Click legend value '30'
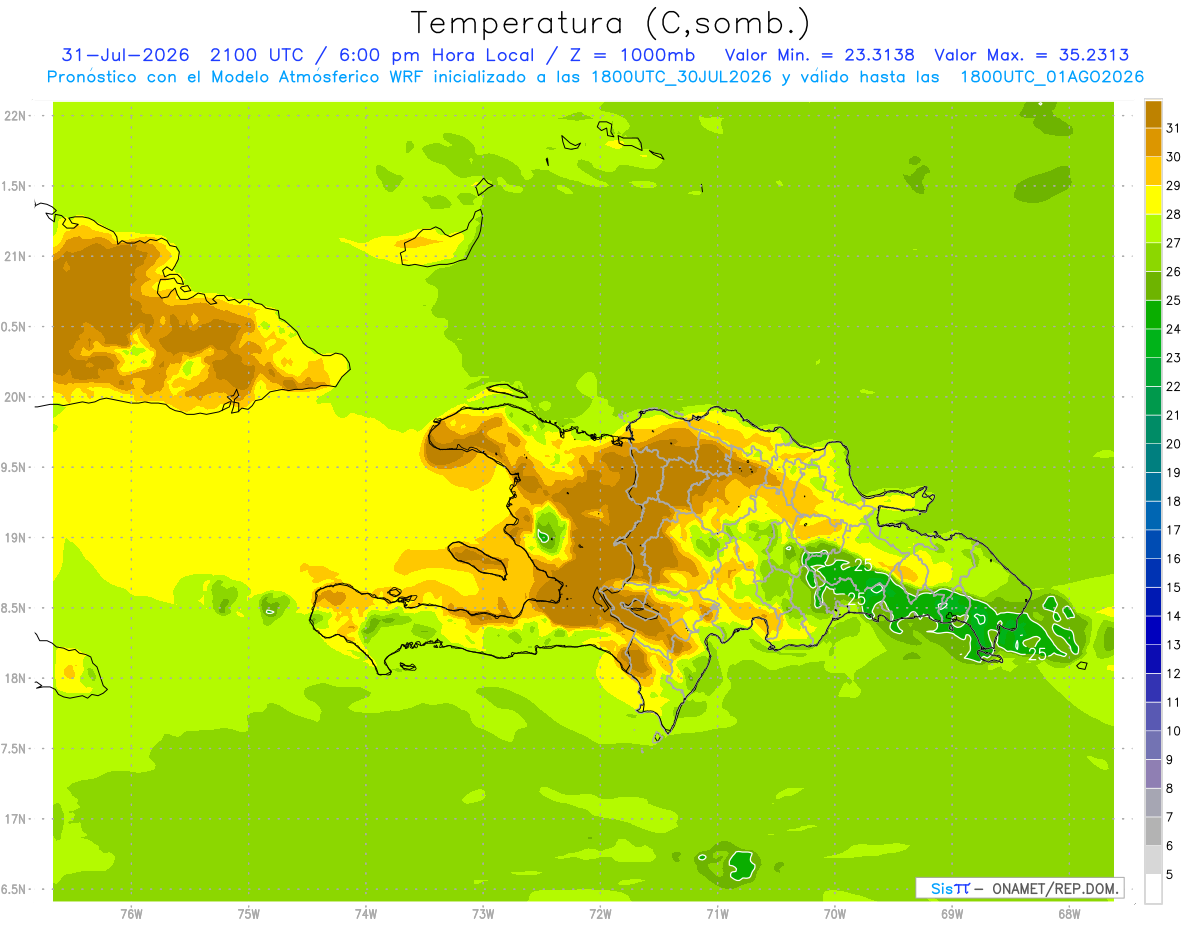The image size is (1200, 927). (x=1174, y=157)
